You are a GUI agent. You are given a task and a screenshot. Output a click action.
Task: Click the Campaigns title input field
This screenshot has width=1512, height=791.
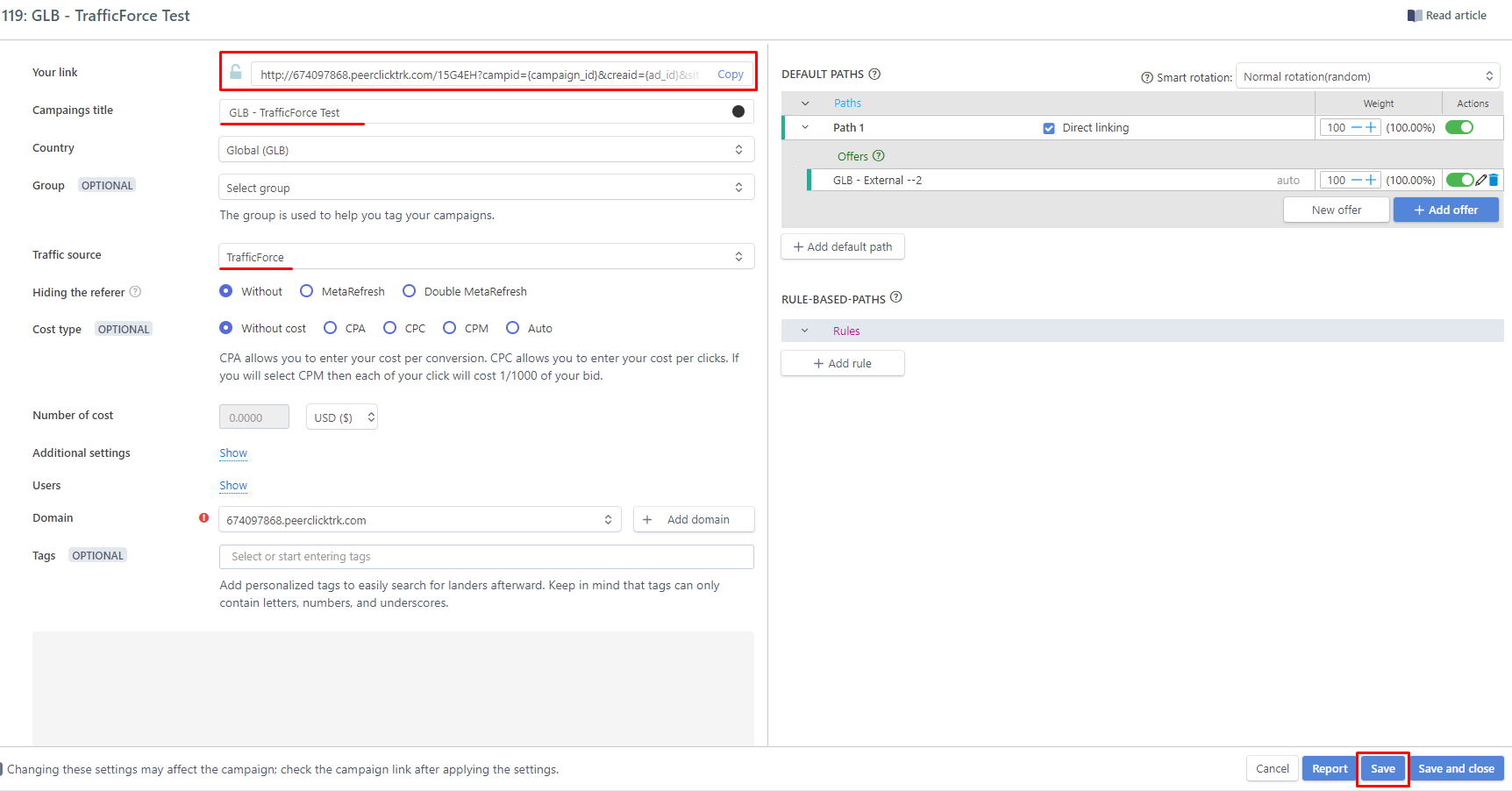pos(486,112)
